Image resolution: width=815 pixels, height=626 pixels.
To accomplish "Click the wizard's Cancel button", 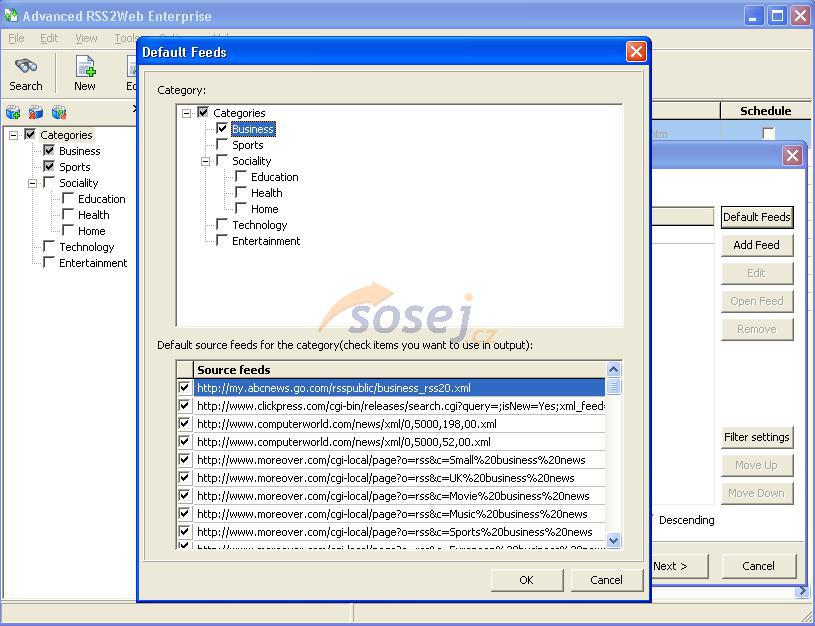I will [x=758, y=566].
